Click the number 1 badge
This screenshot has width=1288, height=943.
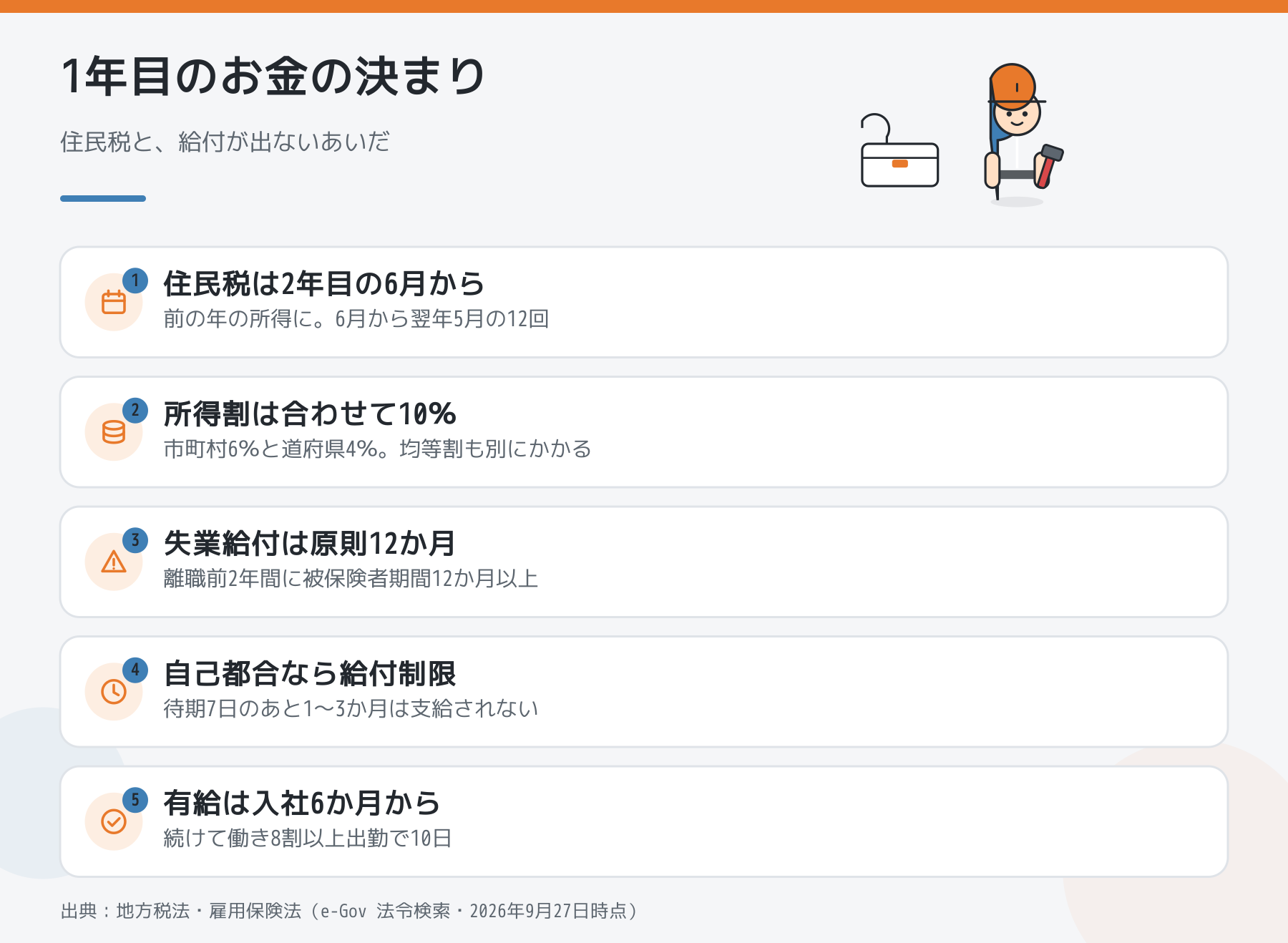135,280
